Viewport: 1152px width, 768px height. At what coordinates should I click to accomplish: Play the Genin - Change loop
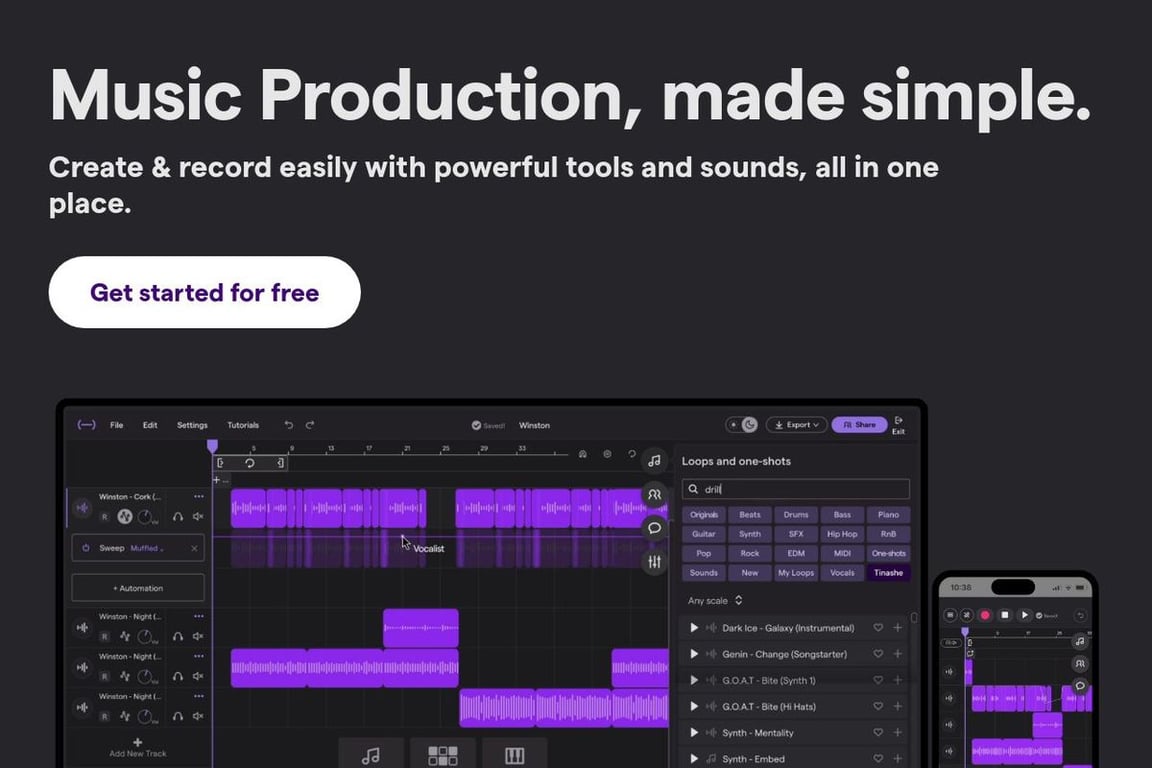[x=694, y=654]
